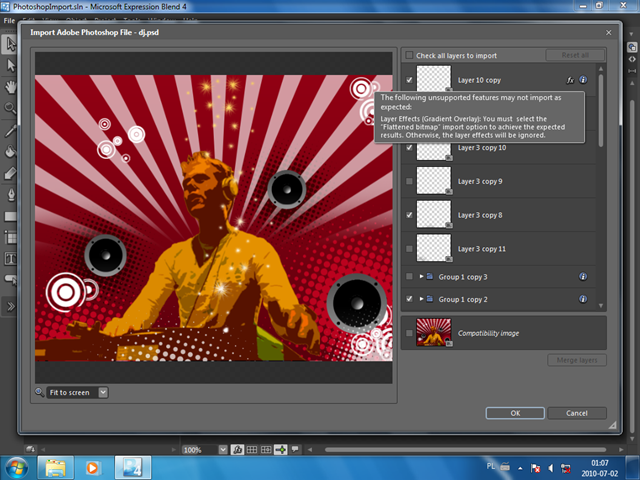
Task: Uncheck Layer 10 copy checkbox
Action: (409, 80)
